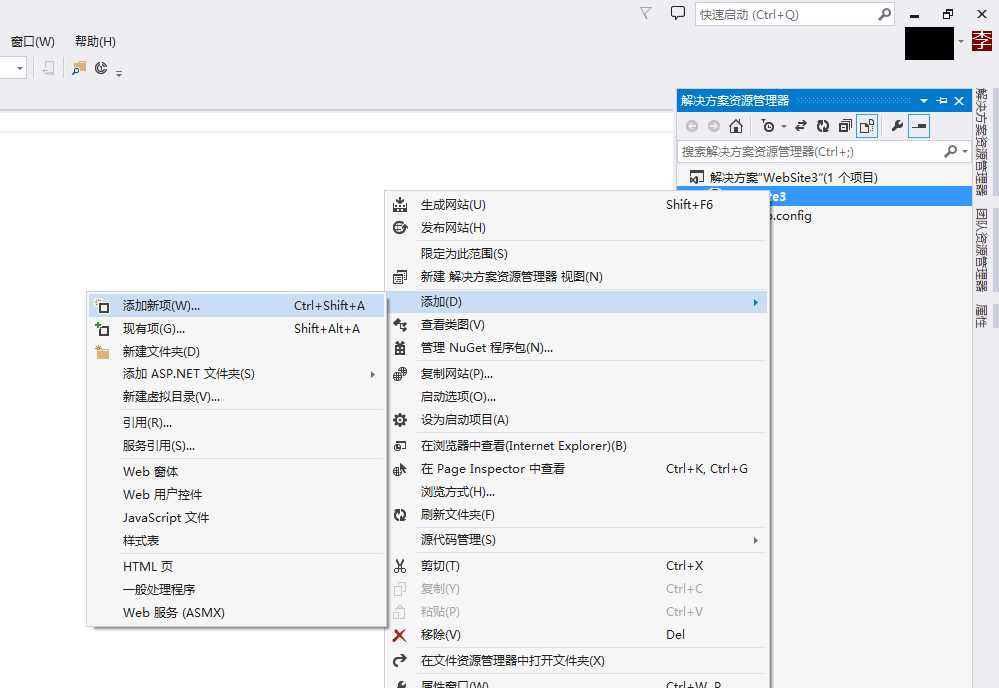Viewport: 999px width, 688px height.
Task: Click the Quick Launch magnifier icon
Action: tap(884, 14)
